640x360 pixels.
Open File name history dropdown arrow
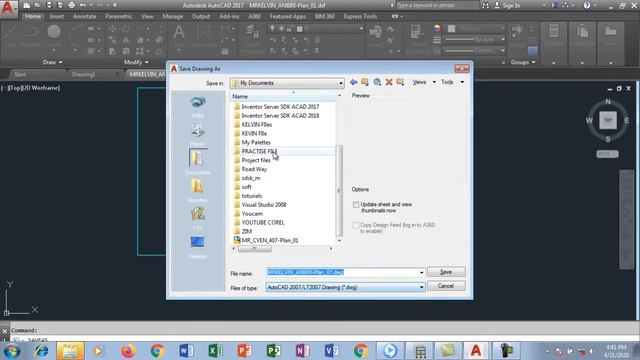tap(421, 272)
